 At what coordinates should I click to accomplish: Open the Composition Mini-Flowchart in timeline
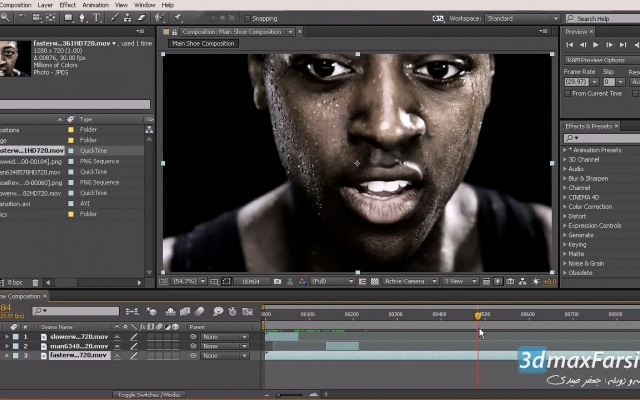(132, 312)
